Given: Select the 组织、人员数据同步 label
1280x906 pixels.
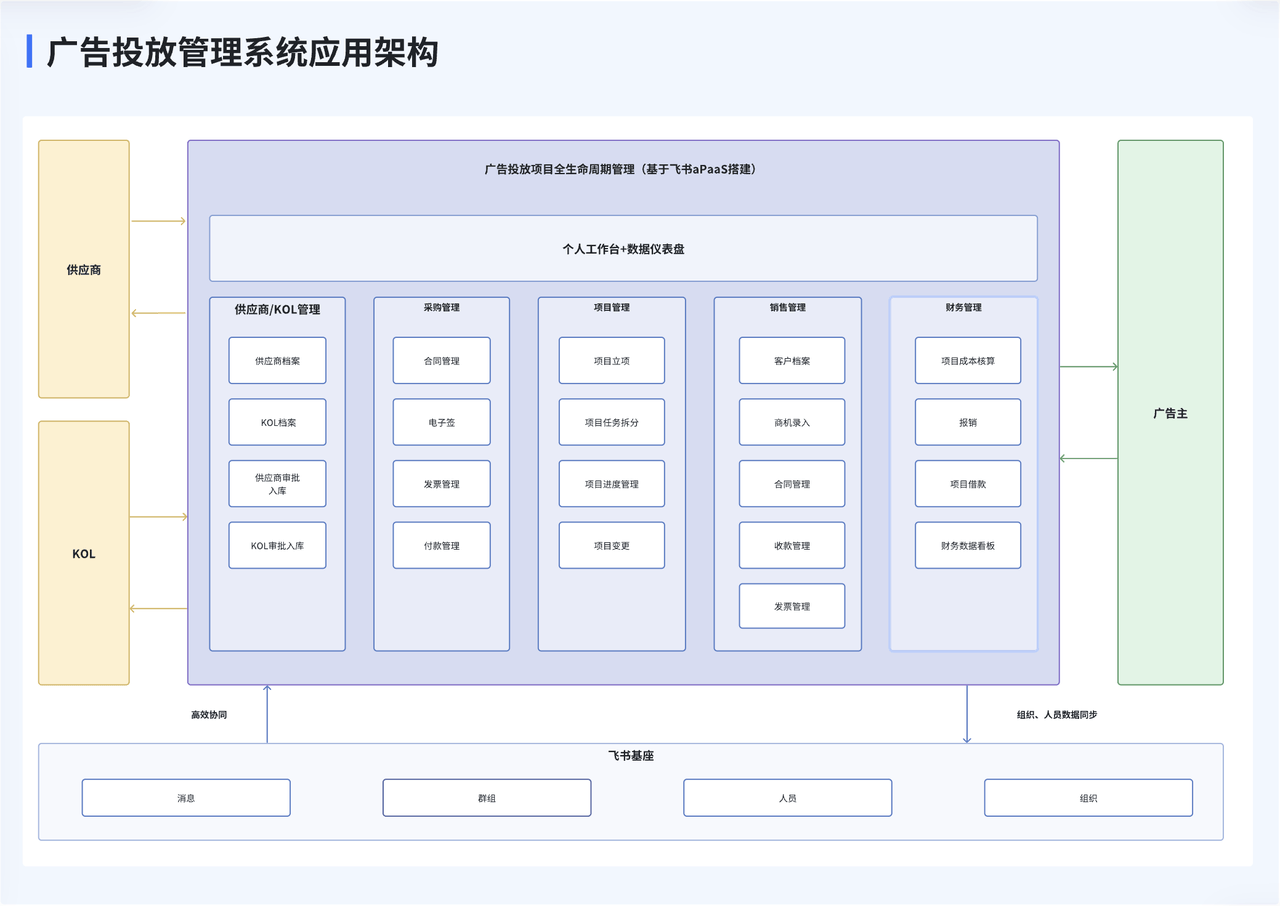Looking at the screenshot, I should (x=1057, y=715).
